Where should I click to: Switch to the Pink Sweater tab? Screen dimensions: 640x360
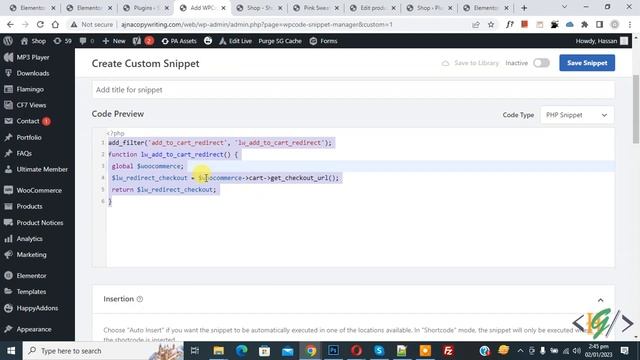[316, 8]
